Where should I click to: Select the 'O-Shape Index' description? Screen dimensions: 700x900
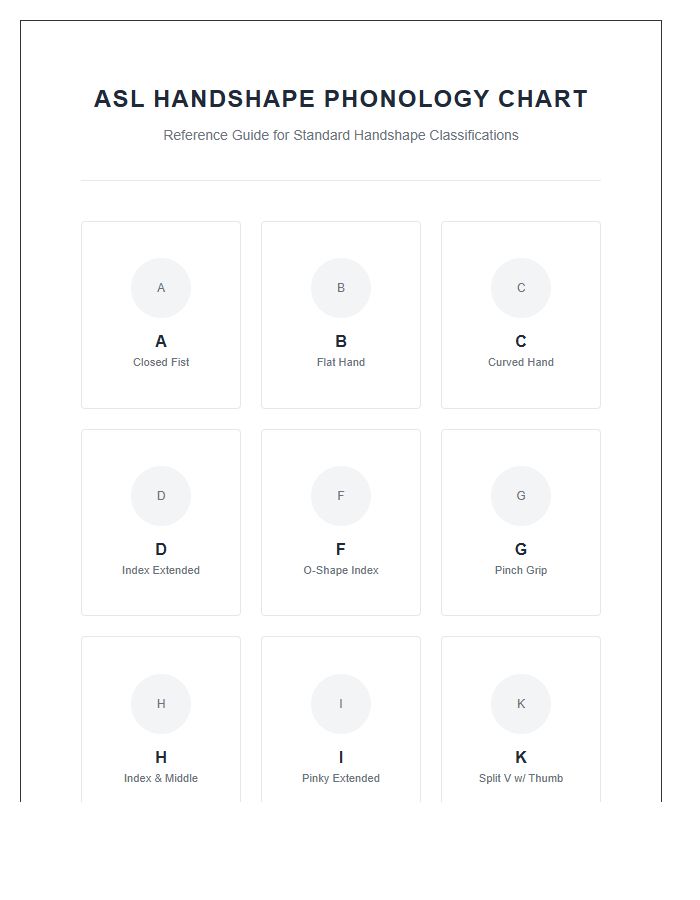(x=341, y=570)
